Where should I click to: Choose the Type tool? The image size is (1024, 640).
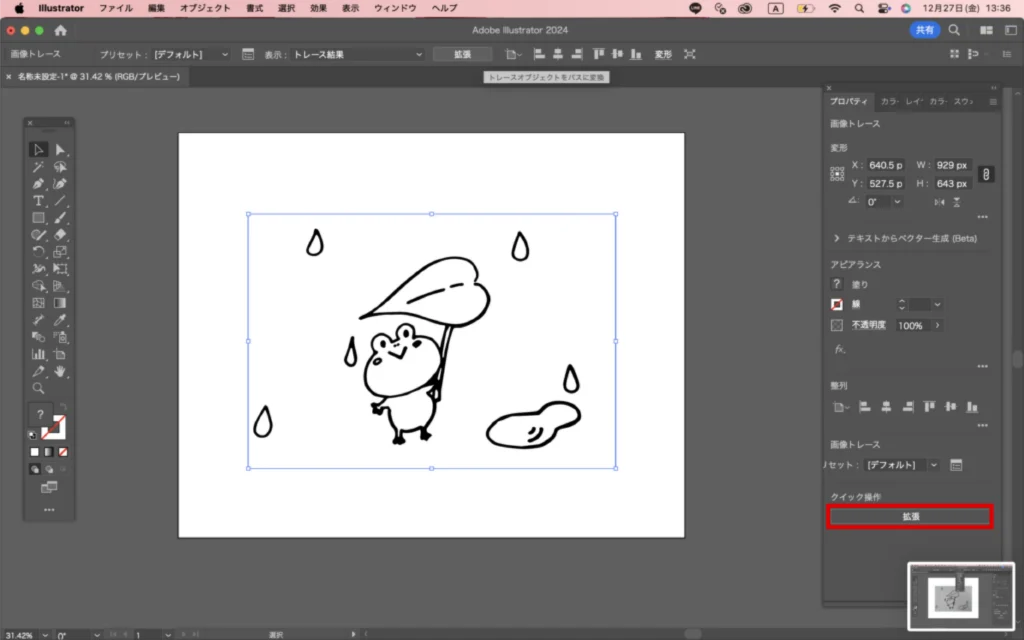click(x=39, y=201)
